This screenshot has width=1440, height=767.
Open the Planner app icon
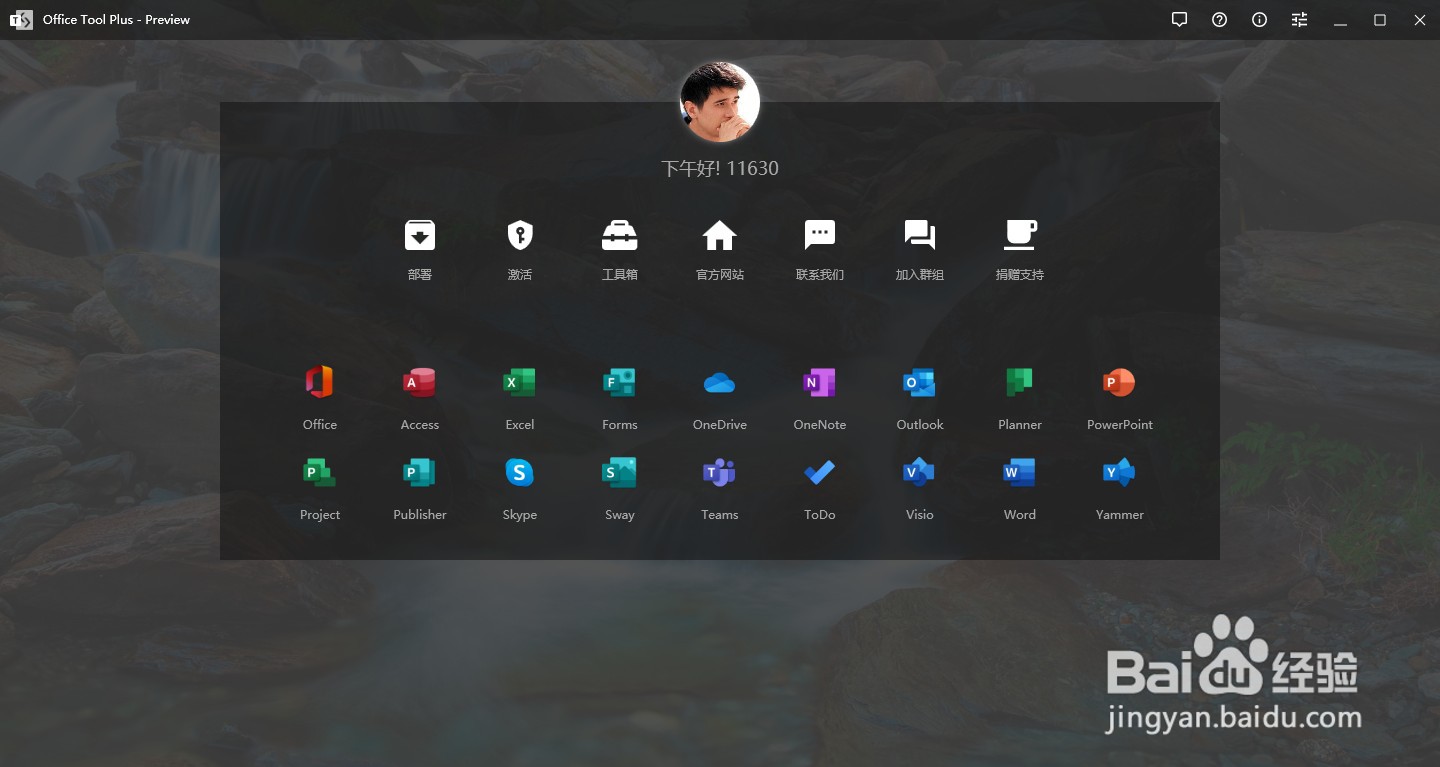(x=1020, y=382)
